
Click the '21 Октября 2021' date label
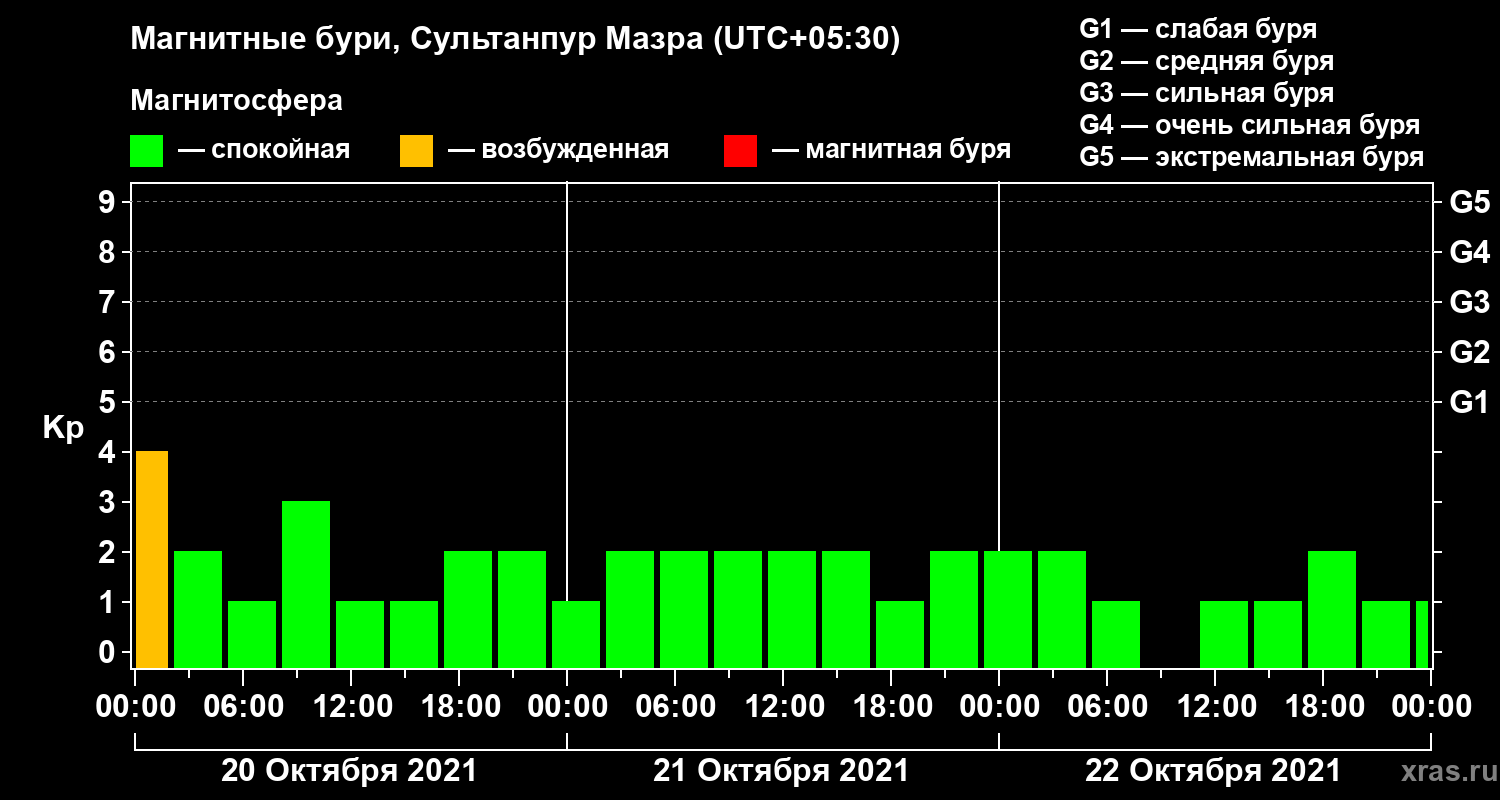click(x=781, y=771)
